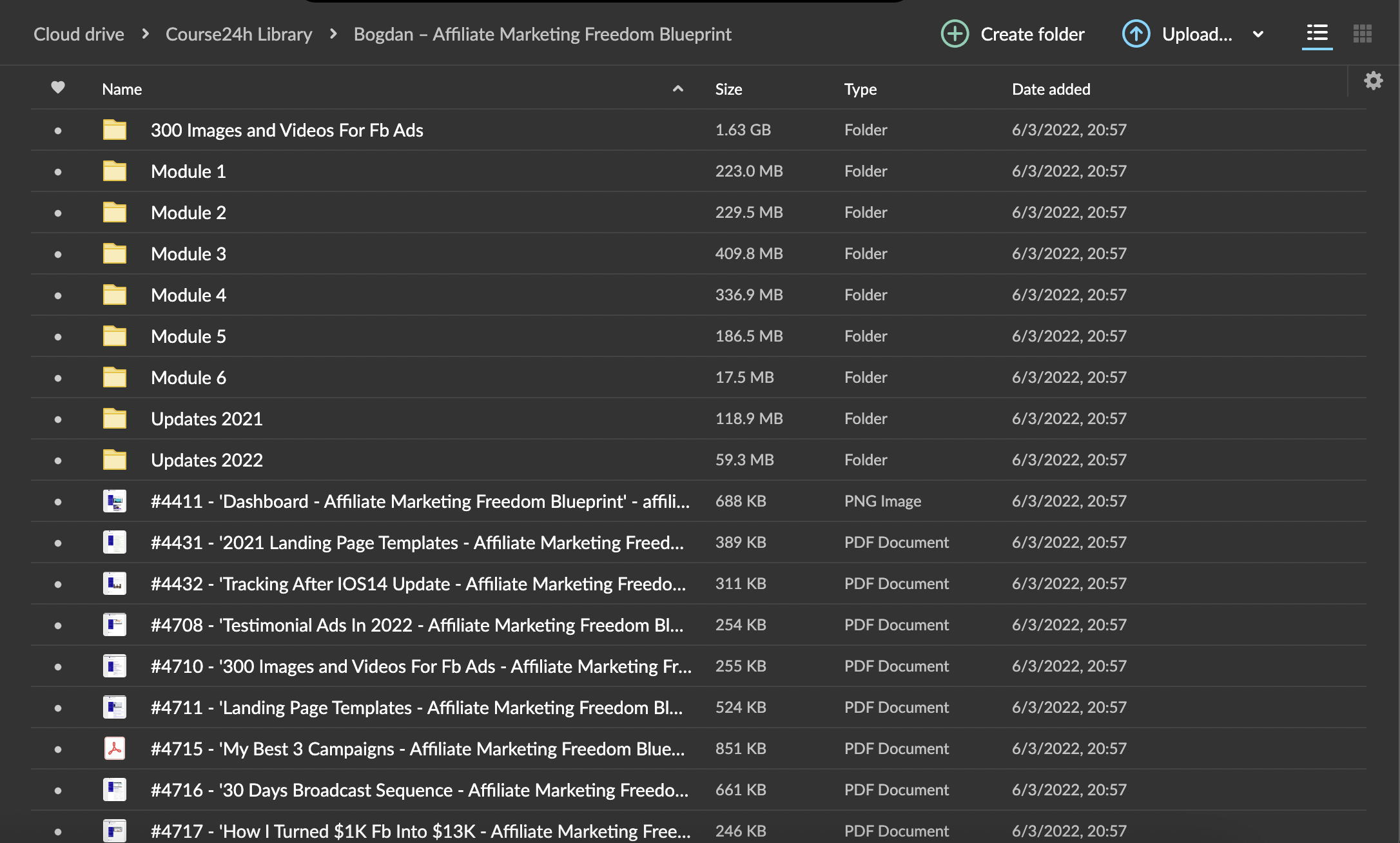
Task: Sort by the Date added column header
Action: tap(1051, 89)
